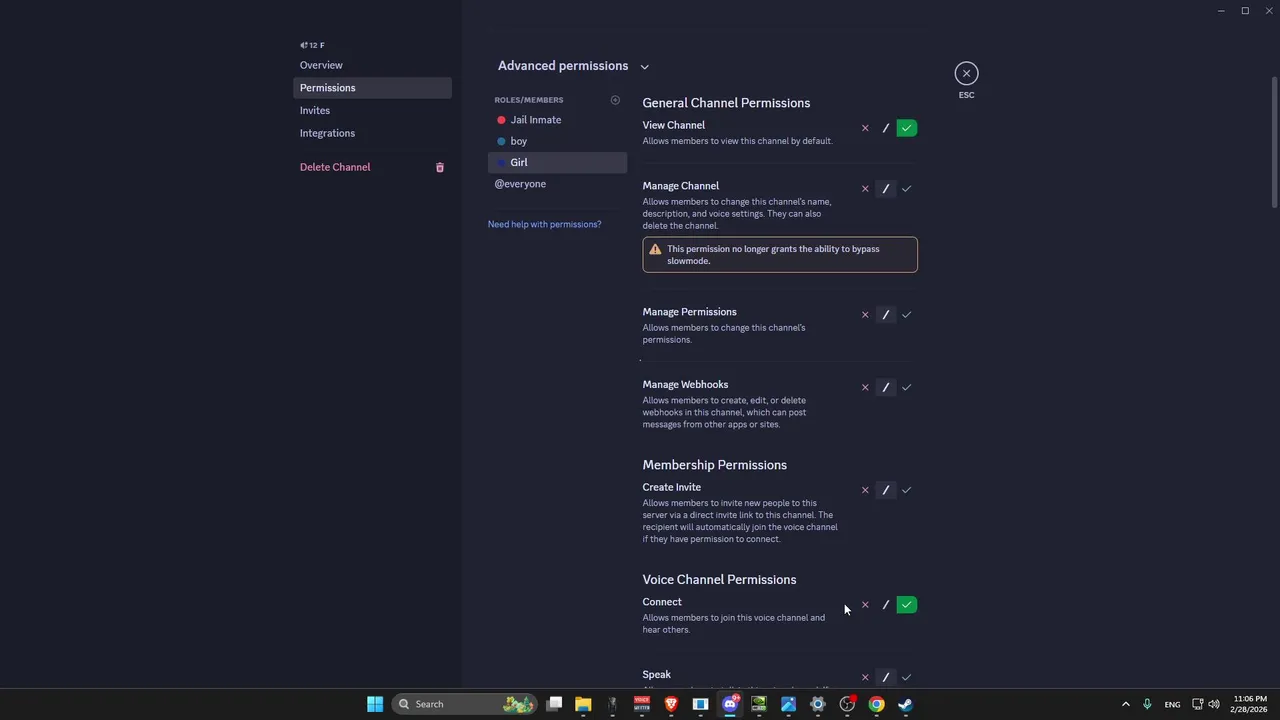1280x720 pixels.
Task: Allow Speak permission with checkmark
Action: tap(907, 677)
